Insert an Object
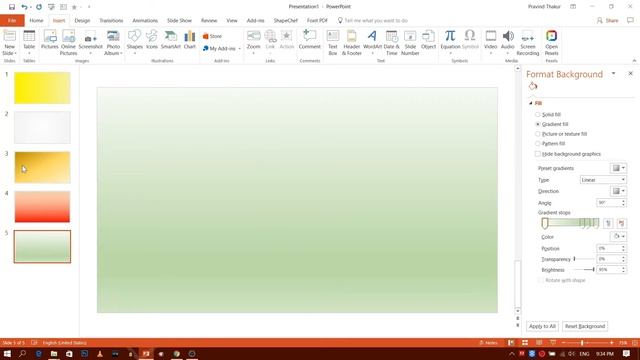Image resolution: width=640 pixels, height=360 pixels. (x=428, y=40)
